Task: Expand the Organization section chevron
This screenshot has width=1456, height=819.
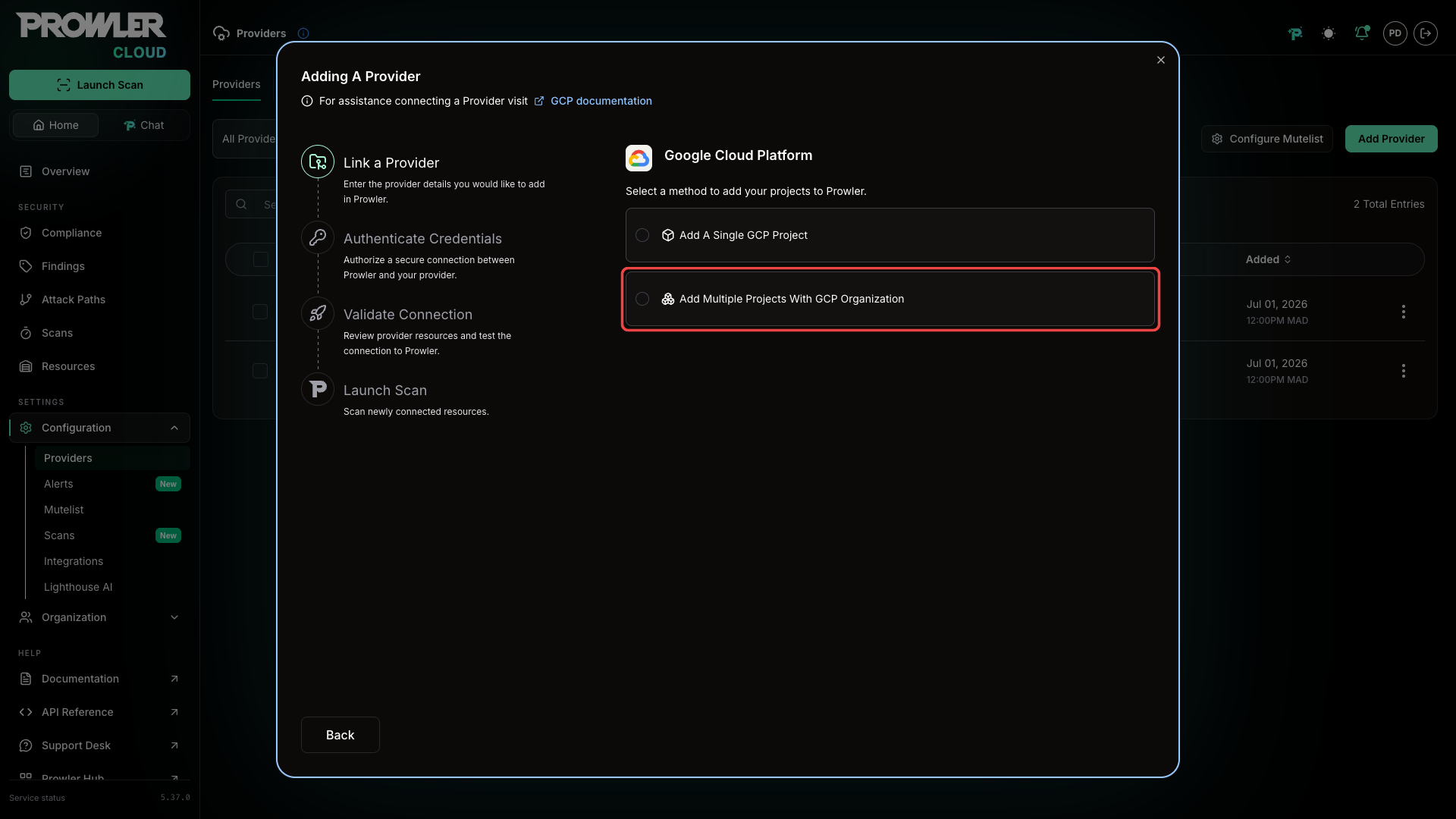Action: [174, 617]
